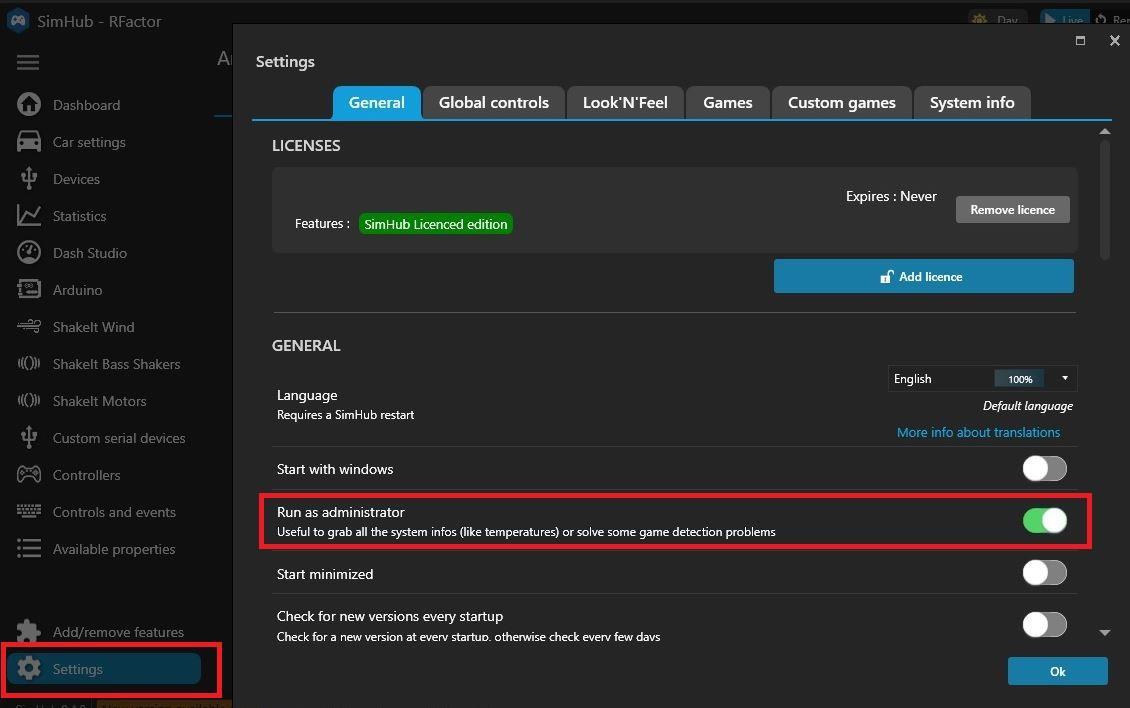The width and height of the screenshot is (1130, 708).
Task: Click the scrollbar down arrow
Action: pyautogui.click(x=1104, y=632)
